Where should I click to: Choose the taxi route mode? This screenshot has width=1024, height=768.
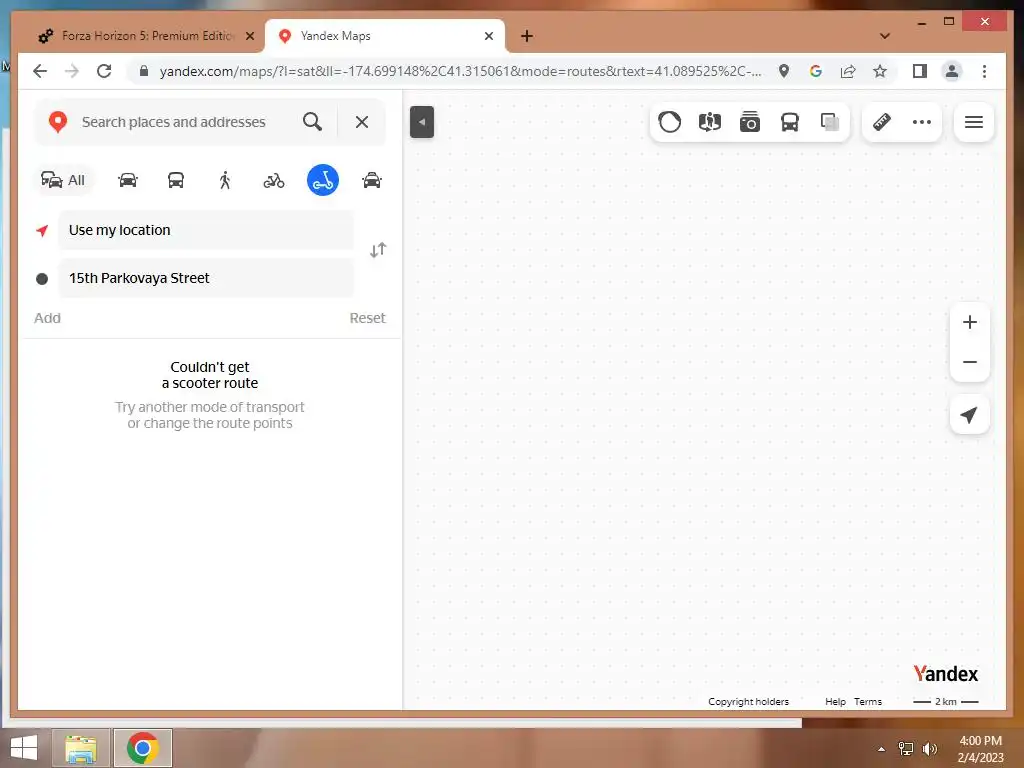pos(372,180)
